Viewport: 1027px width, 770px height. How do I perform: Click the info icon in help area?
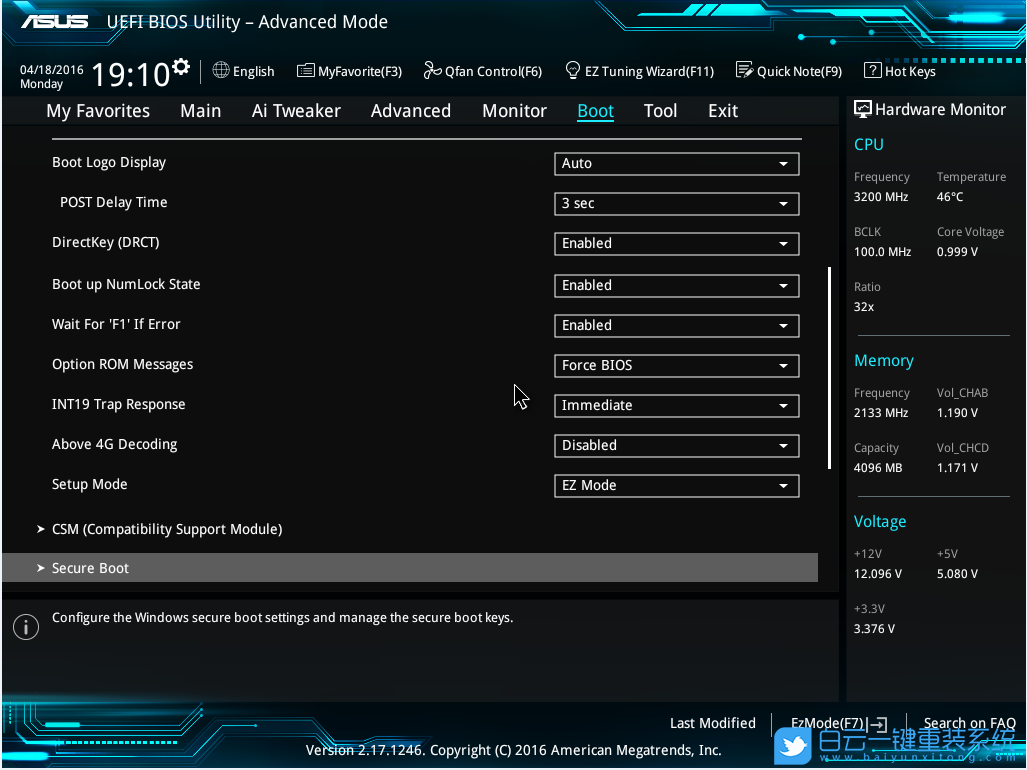(x=25, y=627)
